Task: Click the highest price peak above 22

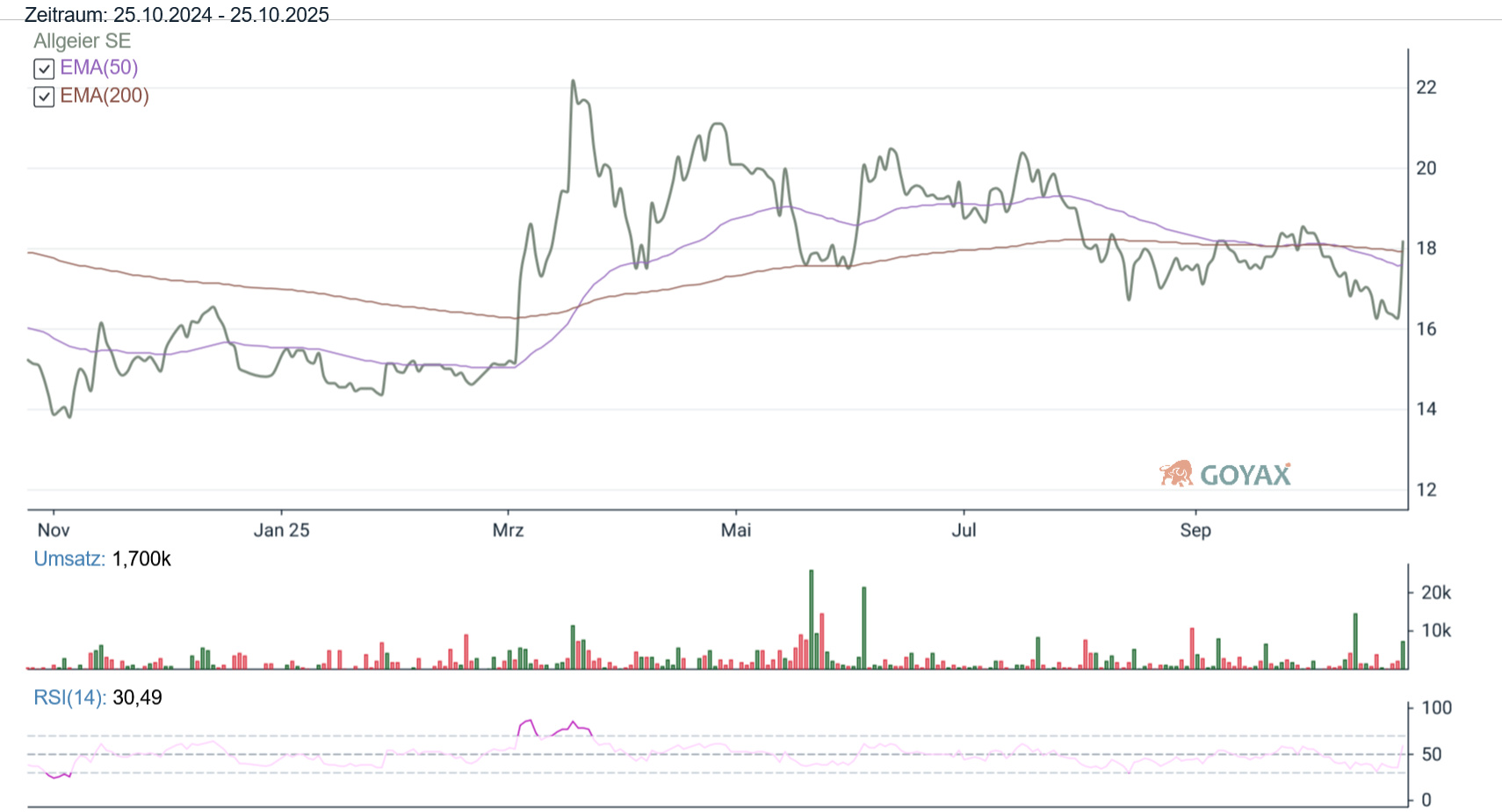Action: tap(574, 82)
